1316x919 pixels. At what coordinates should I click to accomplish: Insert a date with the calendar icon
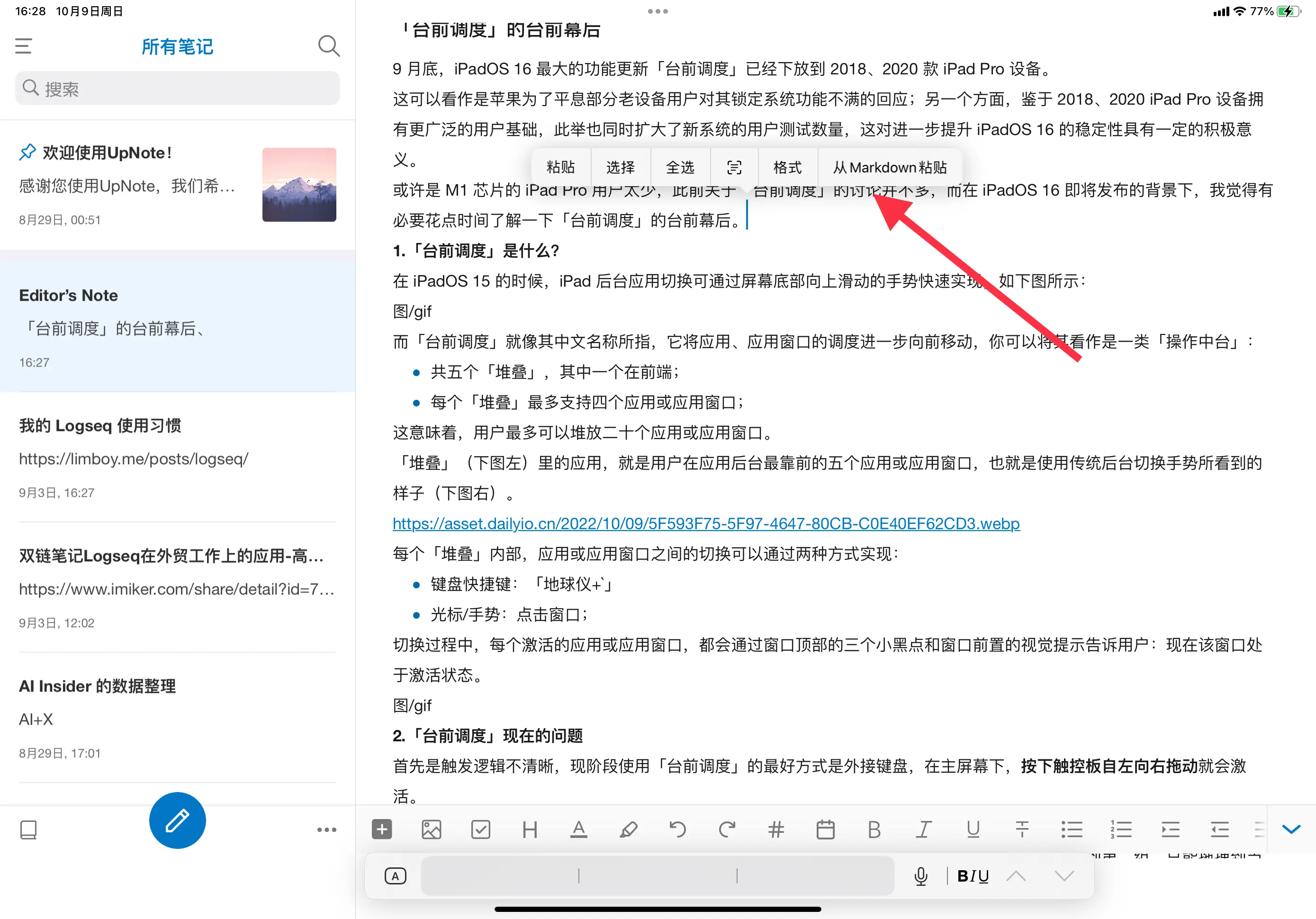point(825,829)
